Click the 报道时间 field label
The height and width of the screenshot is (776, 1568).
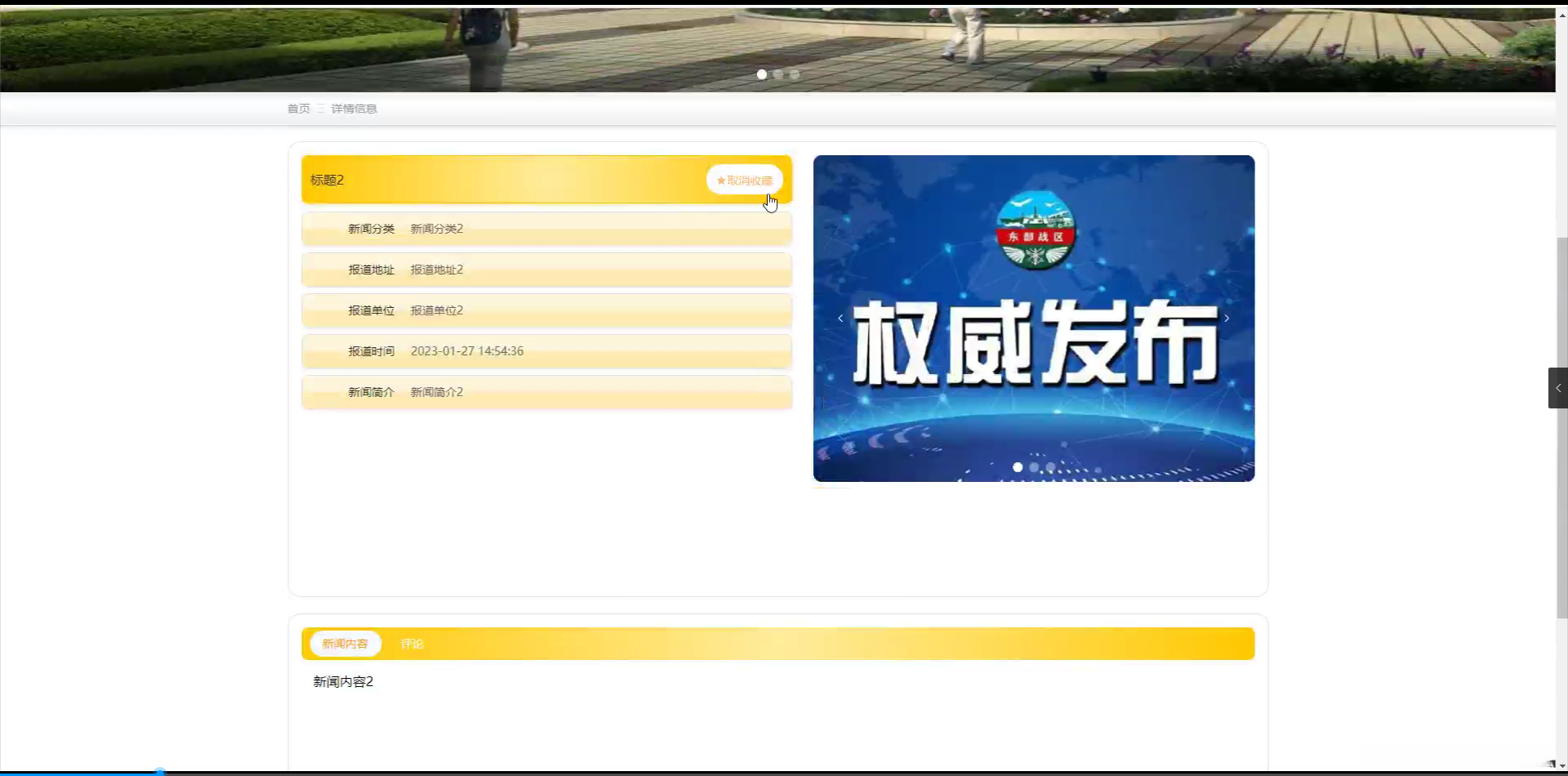[372, 351]
